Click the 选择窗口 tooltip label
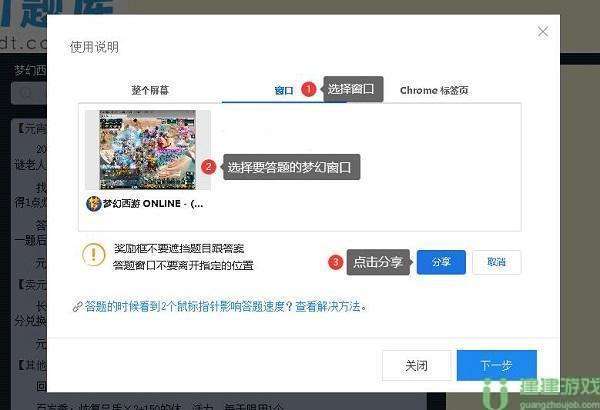Viewport: 600px width, 410px height. coord(353,89)
